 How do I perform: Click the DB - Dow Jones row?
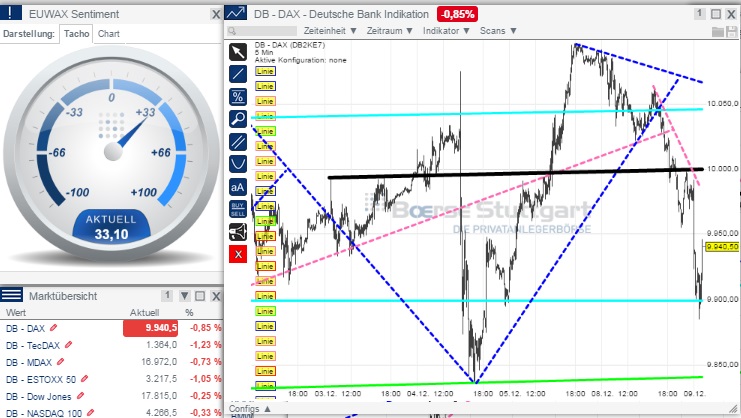point(112,396)
